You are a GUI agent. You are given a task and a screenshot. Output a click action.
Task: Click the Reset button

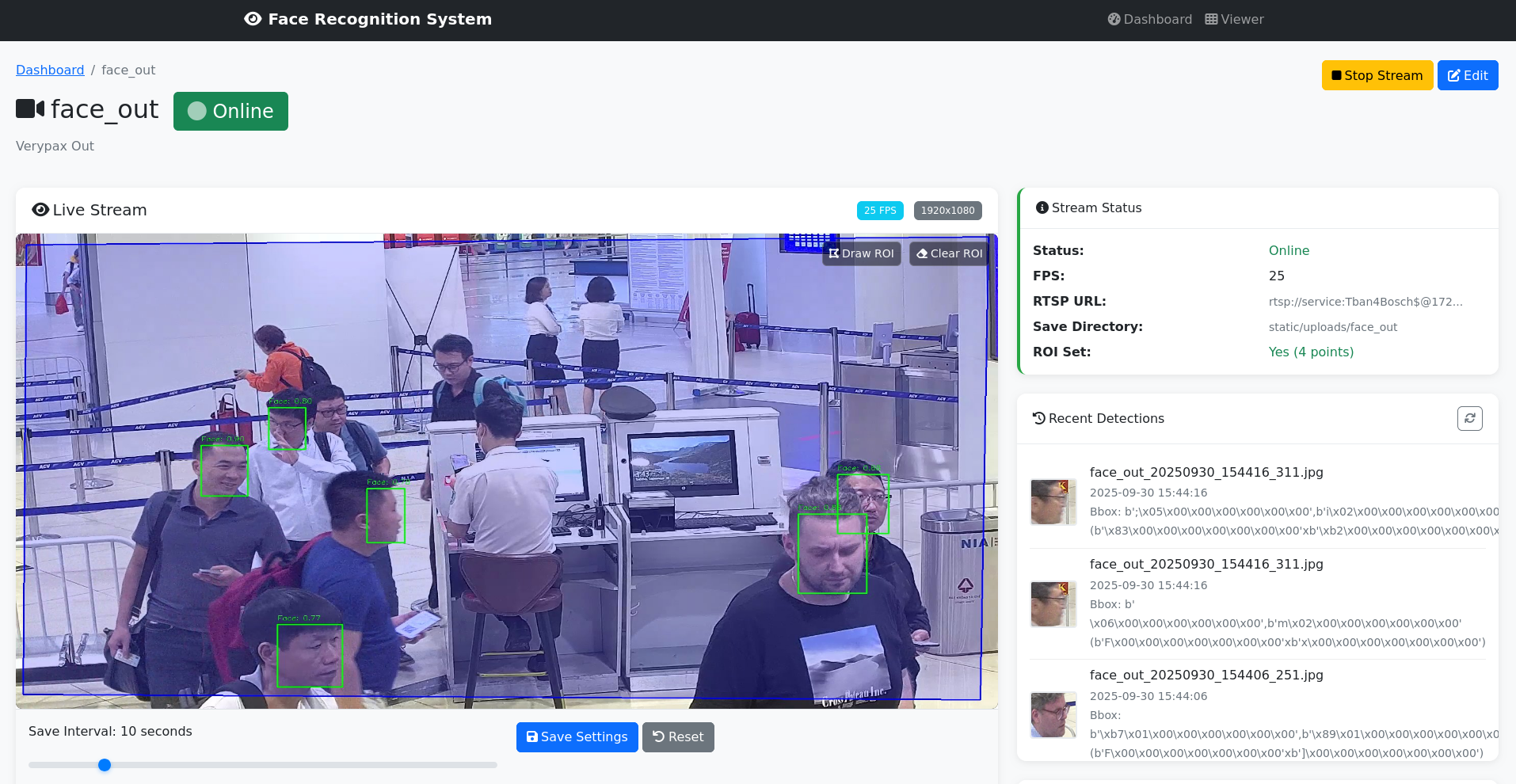coord(678,737)
